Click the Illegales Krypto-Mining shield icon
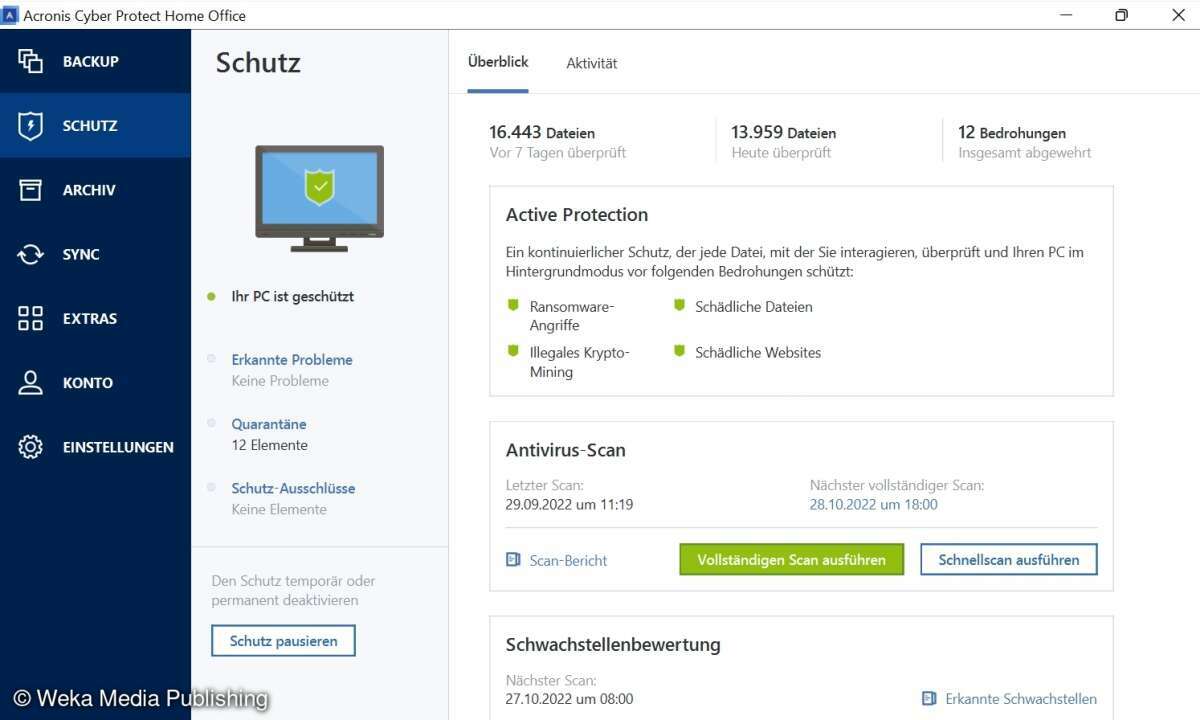This screenshot has height=720, width=1200. [513, 351]
